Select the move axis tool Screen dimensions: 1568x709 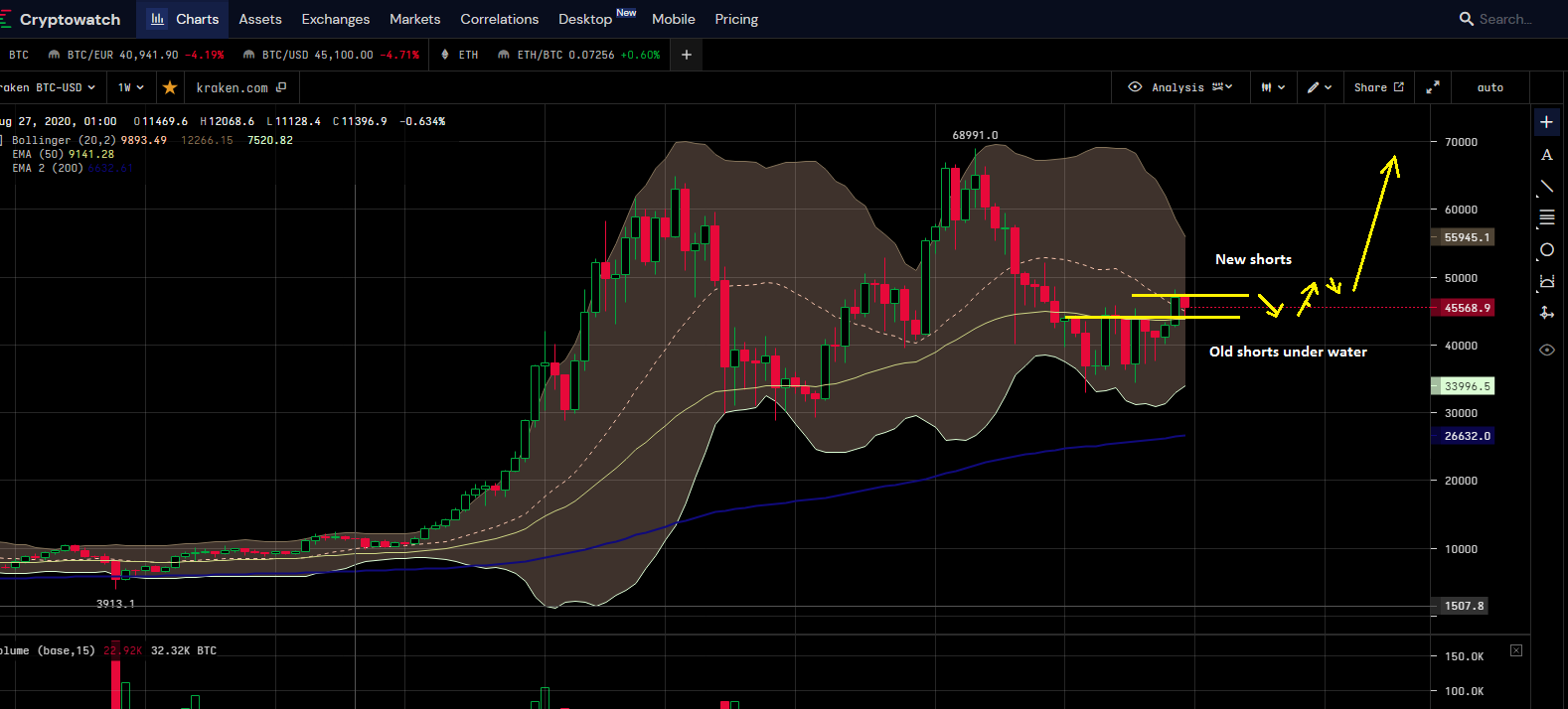(x=1546, y=313)
